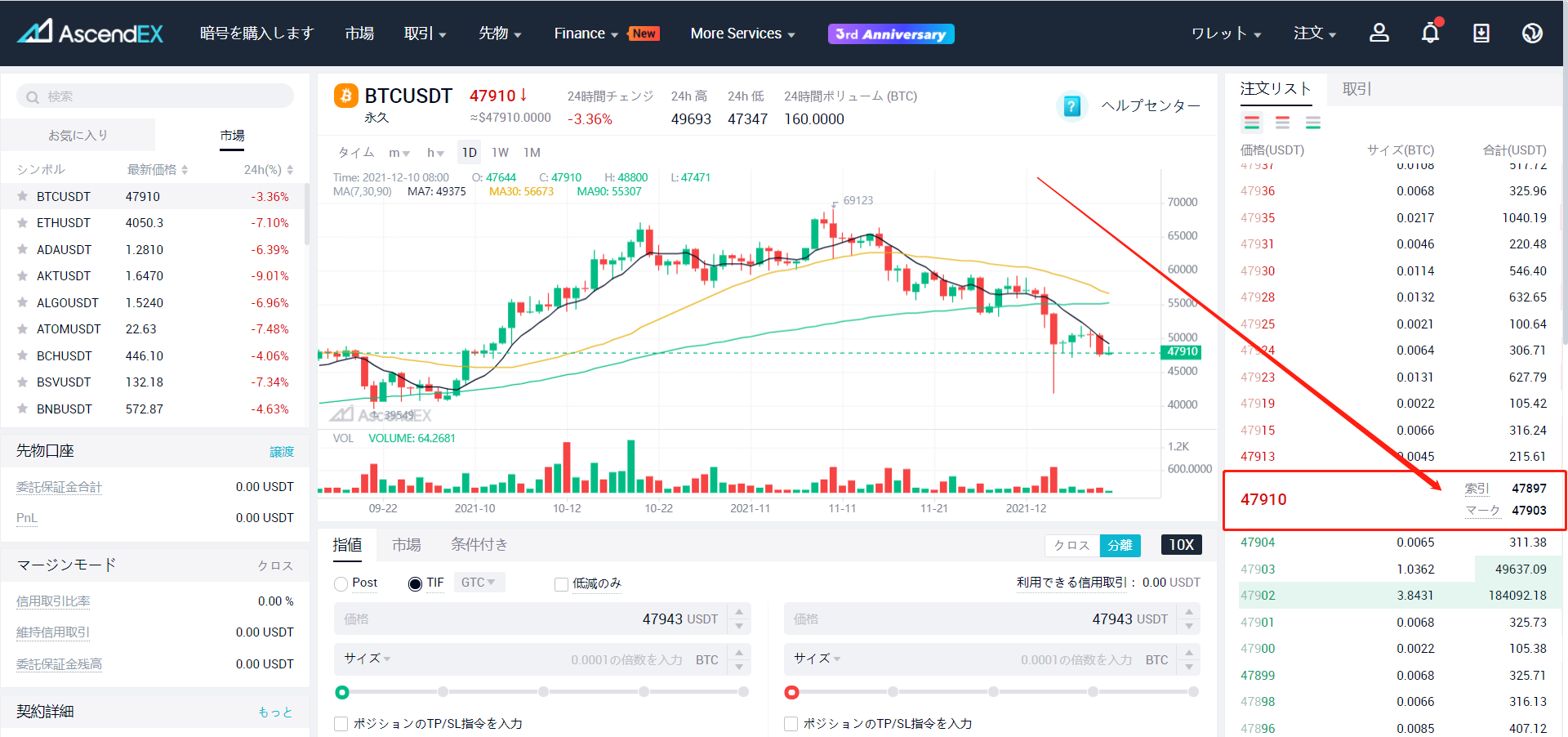Show asks-only order book view
The height and width of the screenshot is (737, 1568).
click(x=1283, y=123)
